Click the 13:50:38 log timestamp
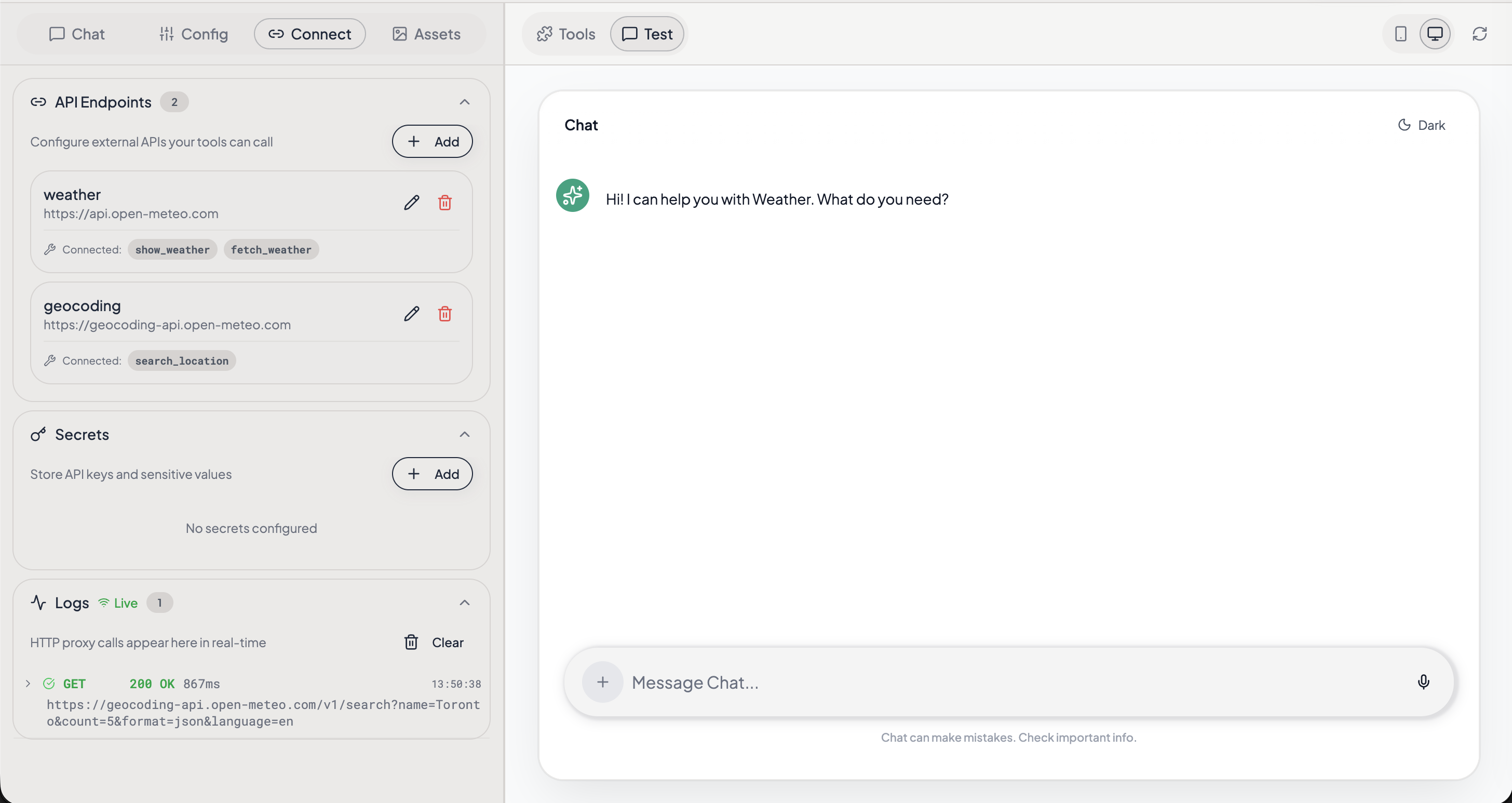 (x=456, y=684)
